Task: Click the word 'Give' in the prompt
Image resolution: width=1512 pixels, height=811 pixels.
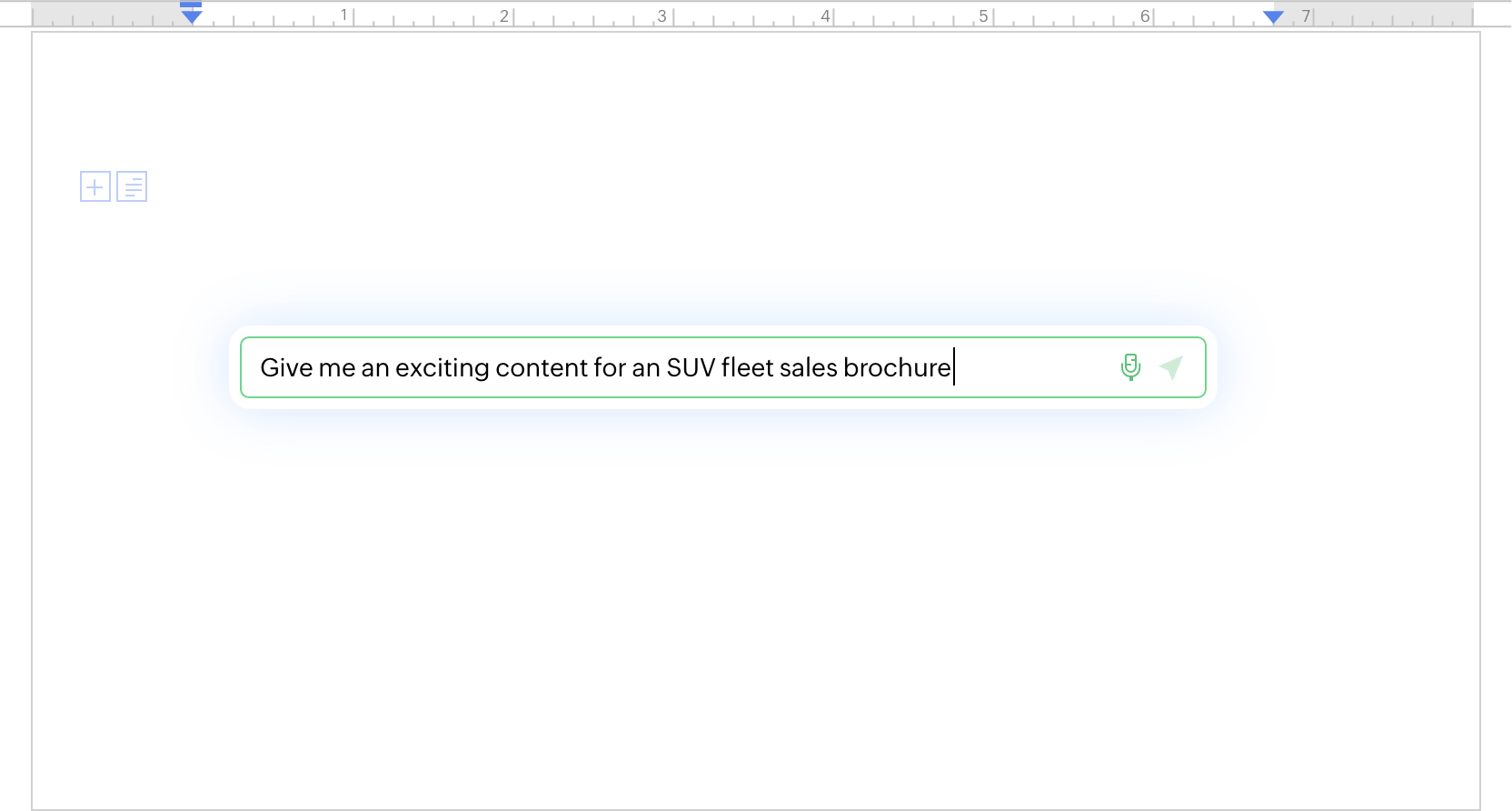Action: tap(286, 367)
